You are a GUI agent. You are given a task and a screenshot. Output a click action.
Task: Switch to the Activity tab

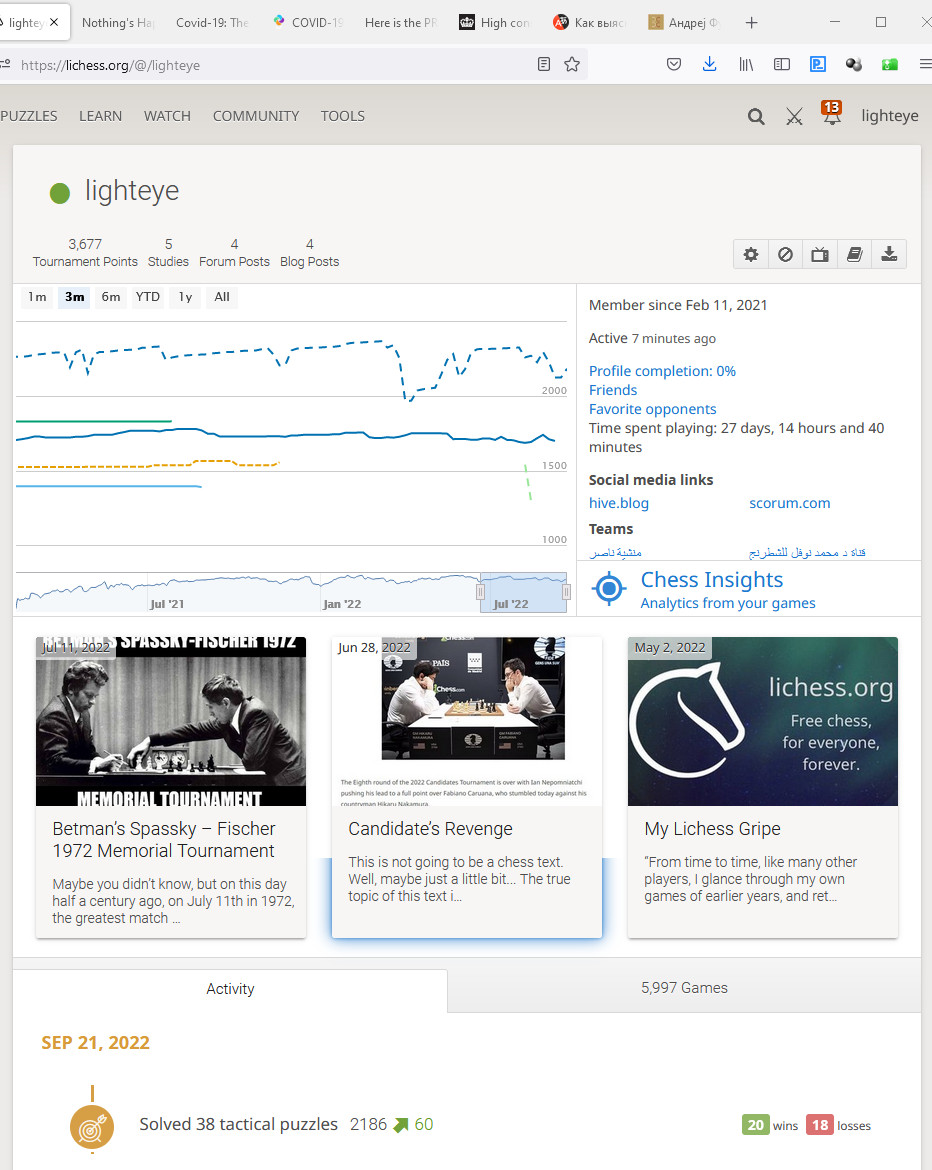tap(230, 989)
